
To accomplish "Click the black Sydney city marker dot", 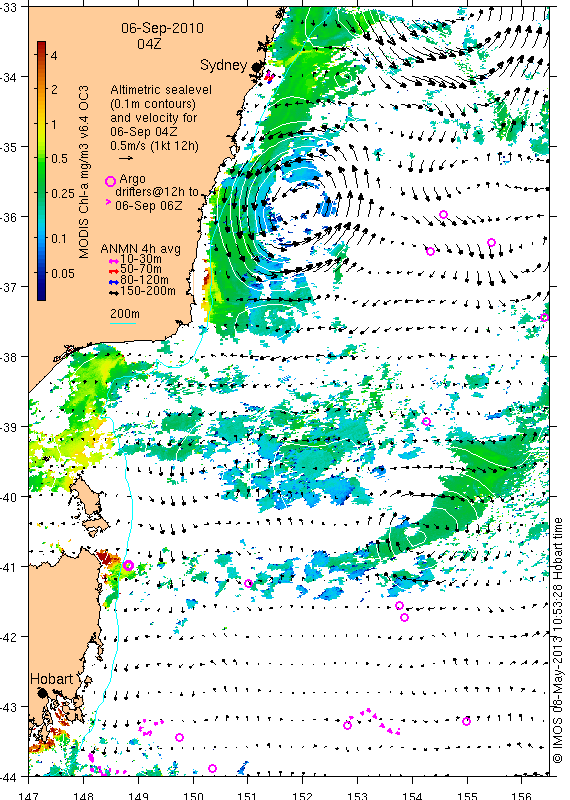I will (x=256, y=67).
